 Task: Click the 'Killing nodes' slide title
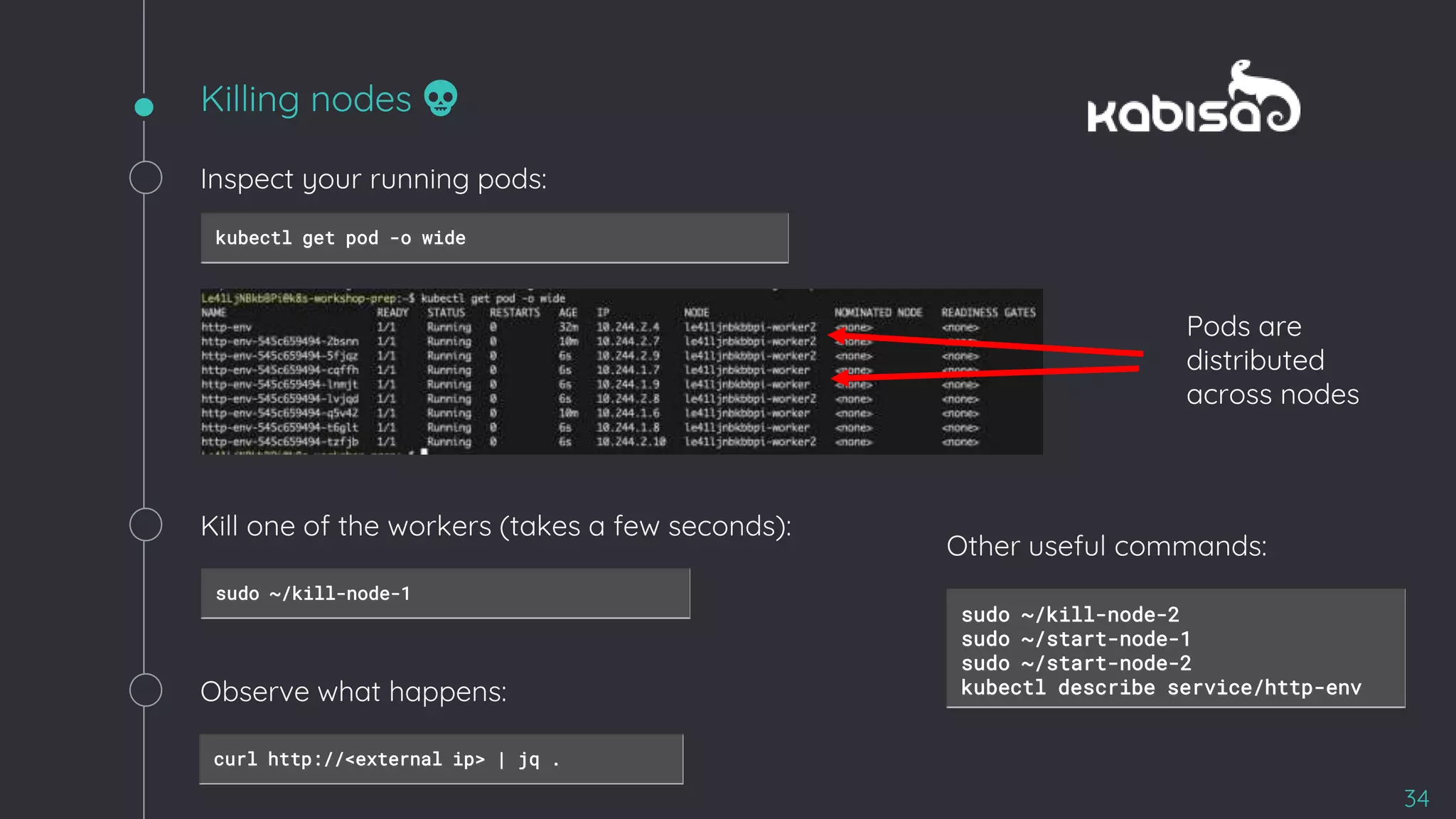306,99
